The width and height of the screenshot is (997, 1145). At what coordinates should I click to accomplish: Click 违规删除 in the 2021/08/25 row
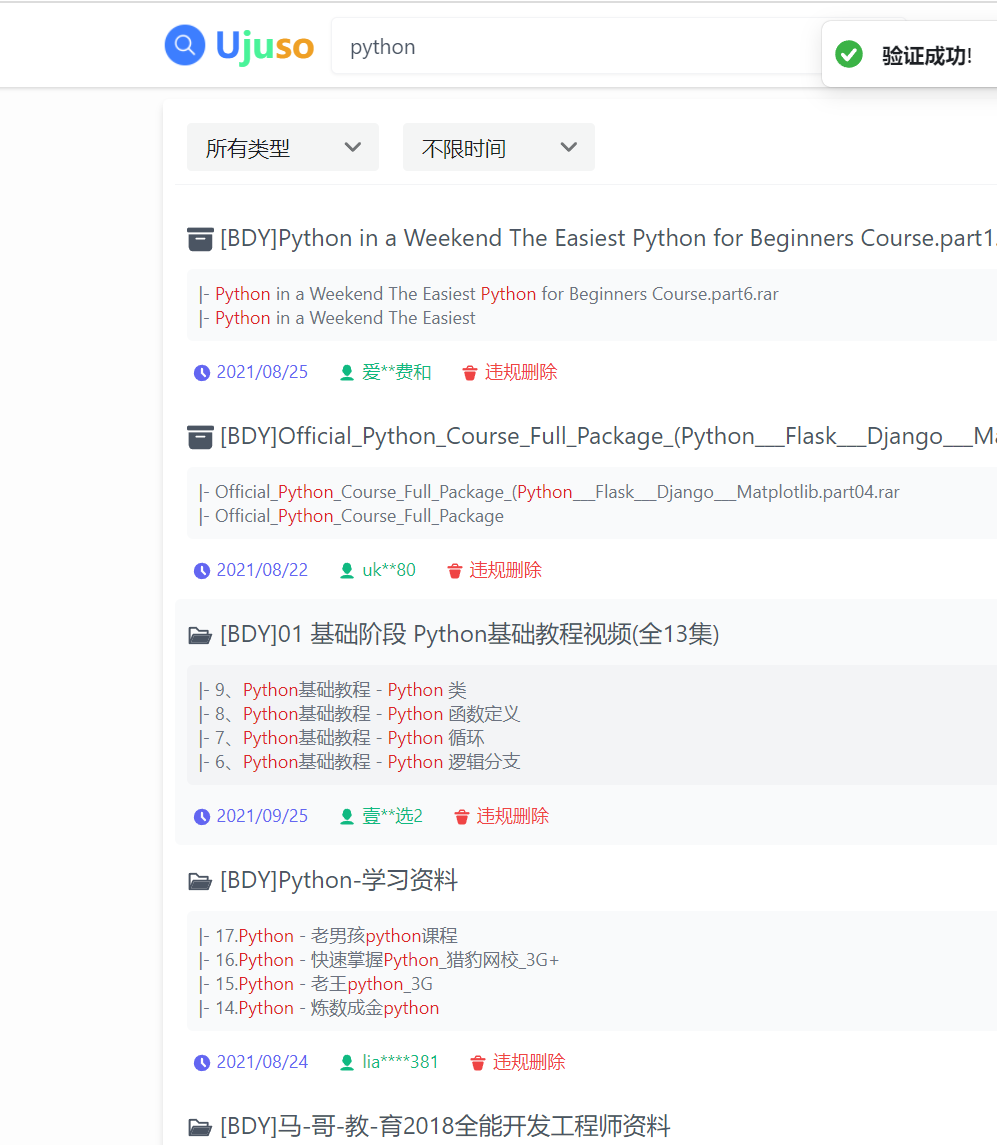tap(521, 372)
